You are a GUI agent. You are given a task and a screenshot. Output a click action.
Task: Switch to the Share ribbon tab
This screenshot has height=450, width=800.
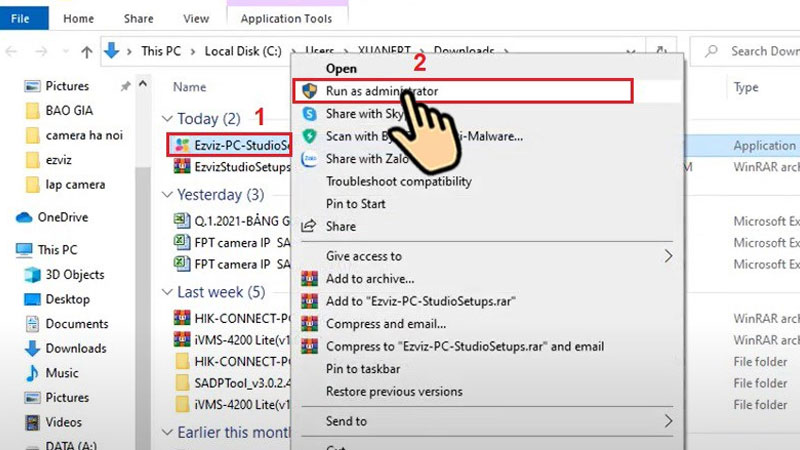(138, 19)
